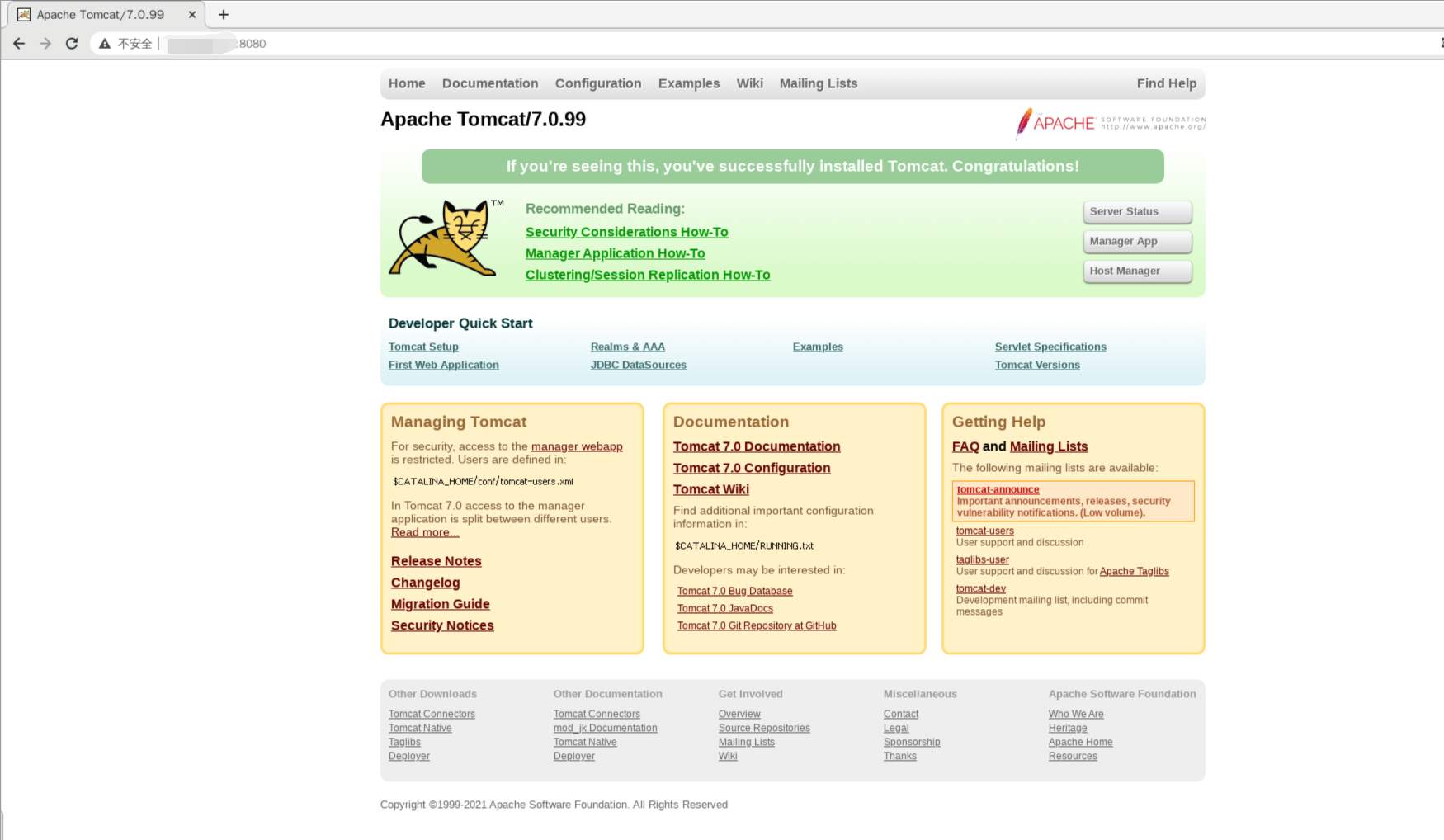The width and height of the screenshot is (1444, 840).
Task: Click the Server Status button
Action: (1137, 212)
